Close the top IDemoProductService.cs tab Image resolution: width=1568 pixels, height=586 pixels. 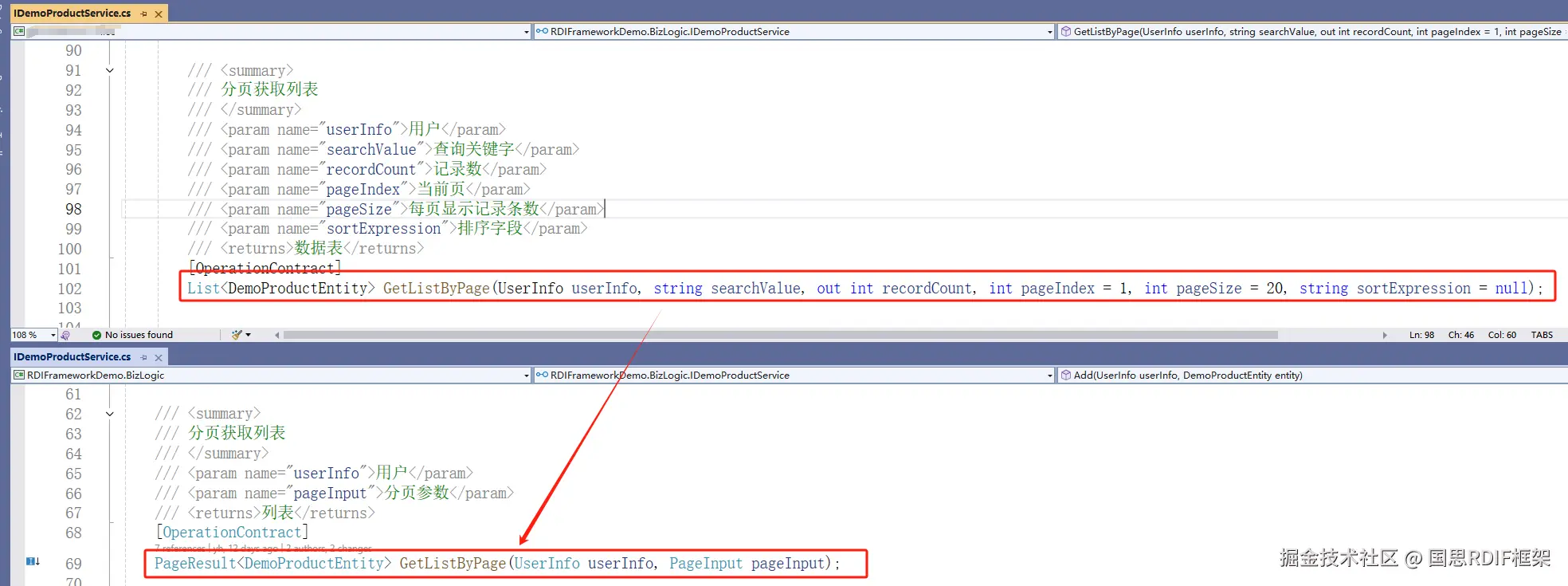tap(159, 14)
